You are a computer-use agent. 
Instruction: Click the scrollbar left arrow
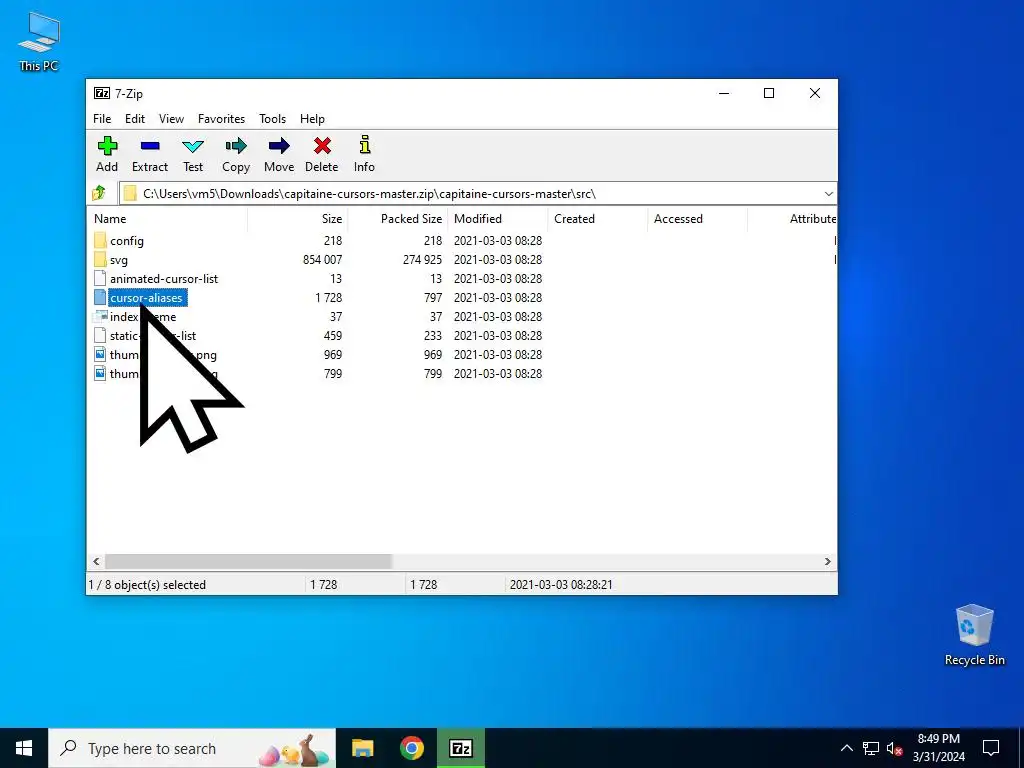pyautogui.click(x=96, y=562)
